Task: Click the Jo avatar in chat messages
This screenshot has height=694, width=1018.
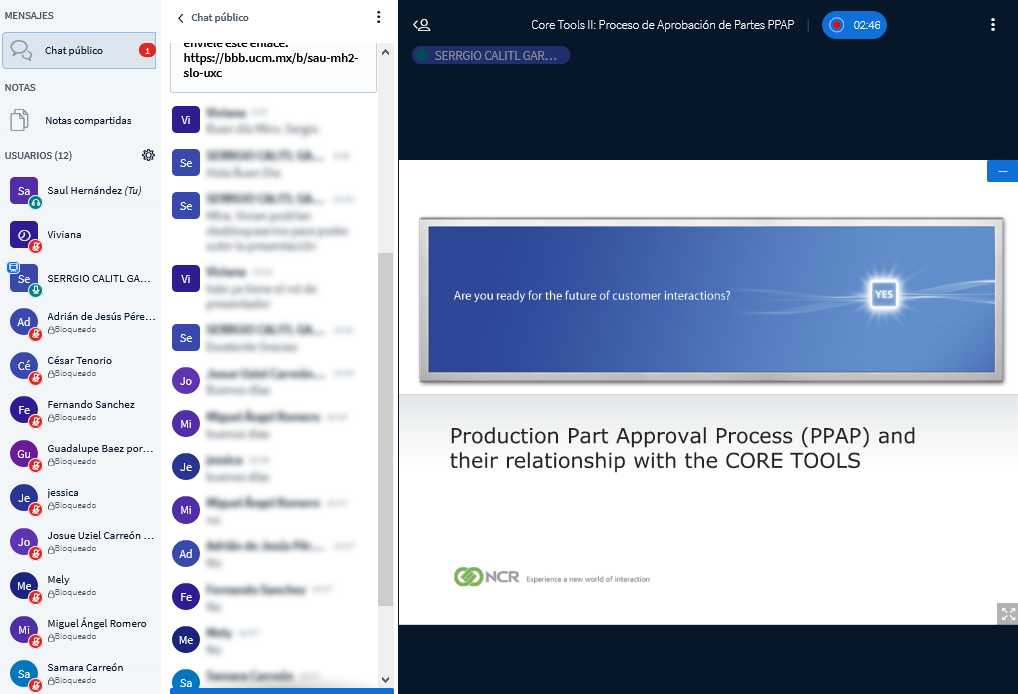Action: (x=186, y=381)
